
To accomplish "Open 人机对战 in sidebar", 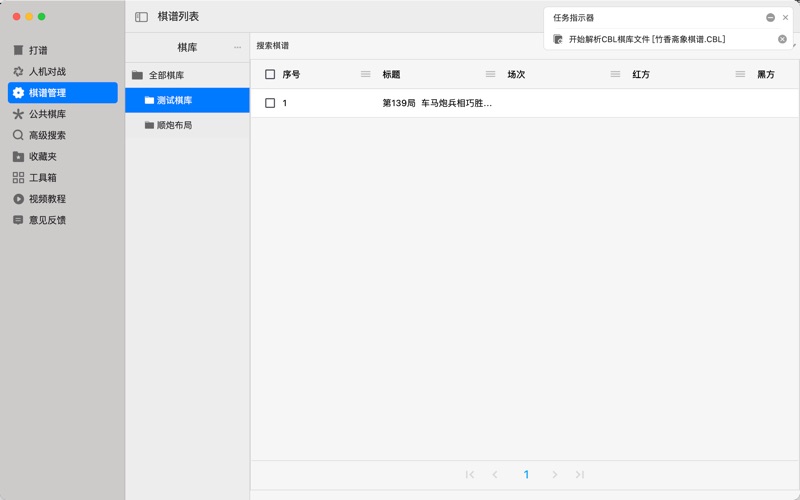I will point(47,72).
